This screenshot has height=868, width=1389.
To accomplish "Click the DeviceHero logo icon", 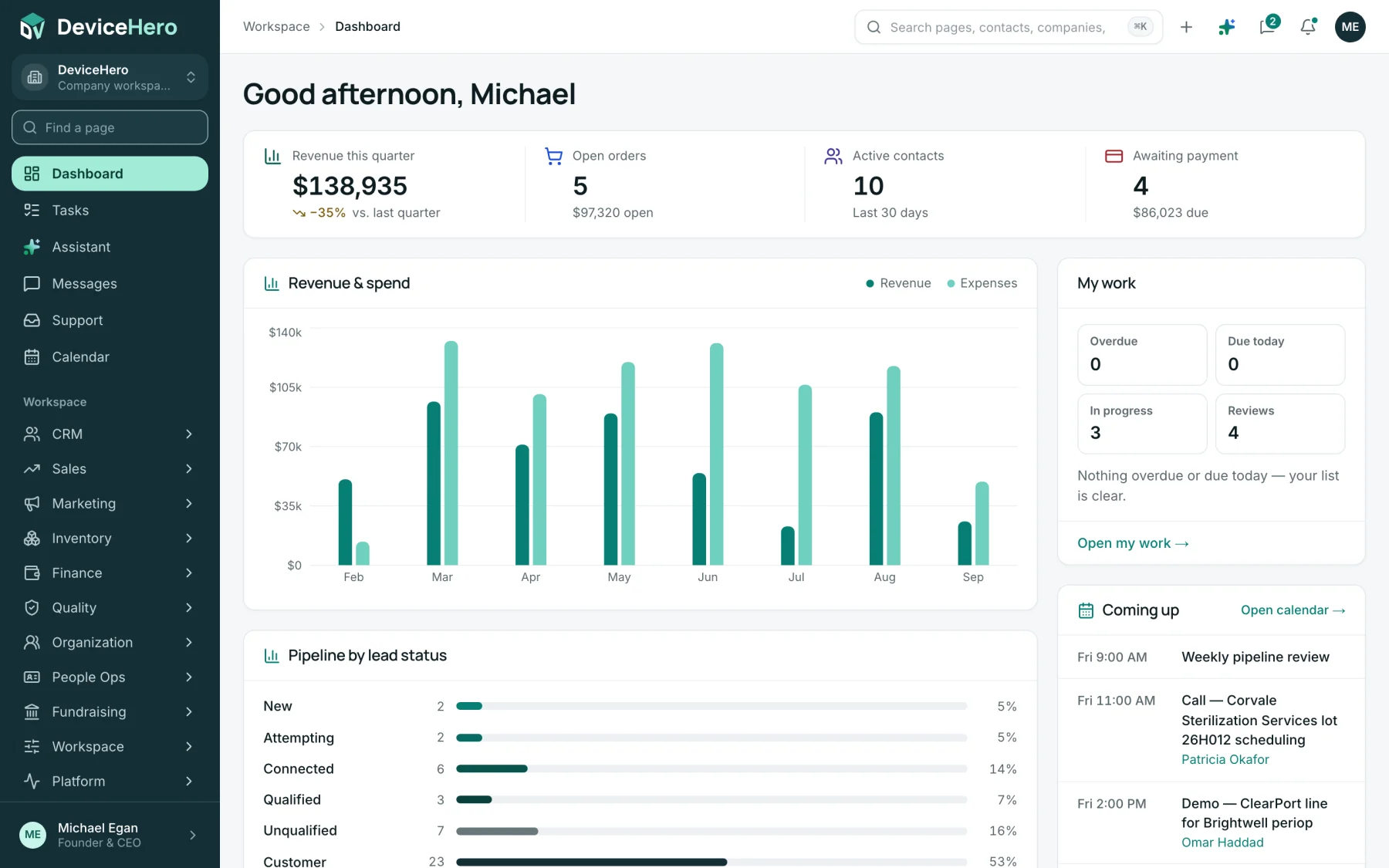I will pos(32,27).
